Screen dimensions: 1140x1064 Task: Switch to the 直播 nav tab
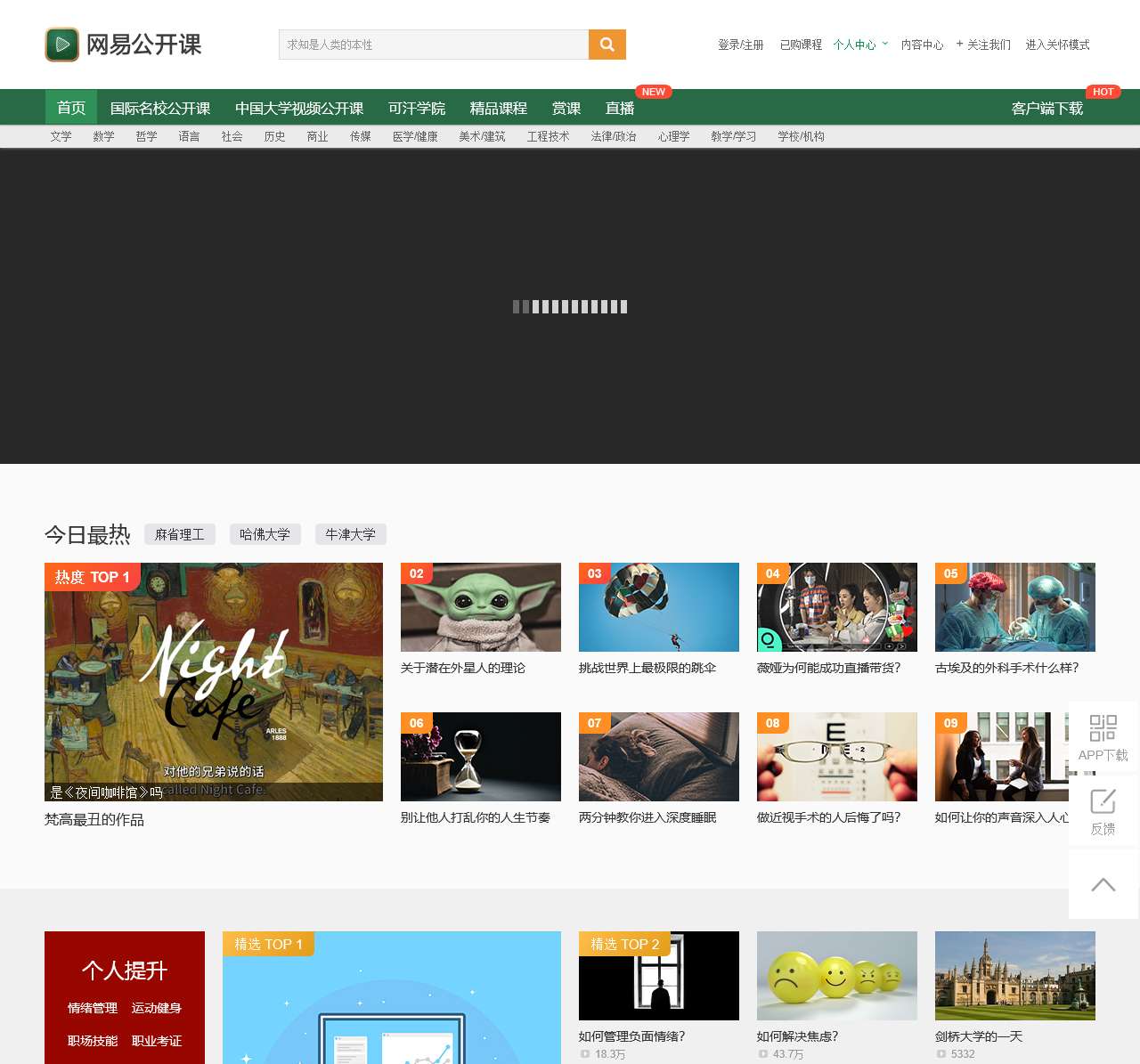[620, 109]
